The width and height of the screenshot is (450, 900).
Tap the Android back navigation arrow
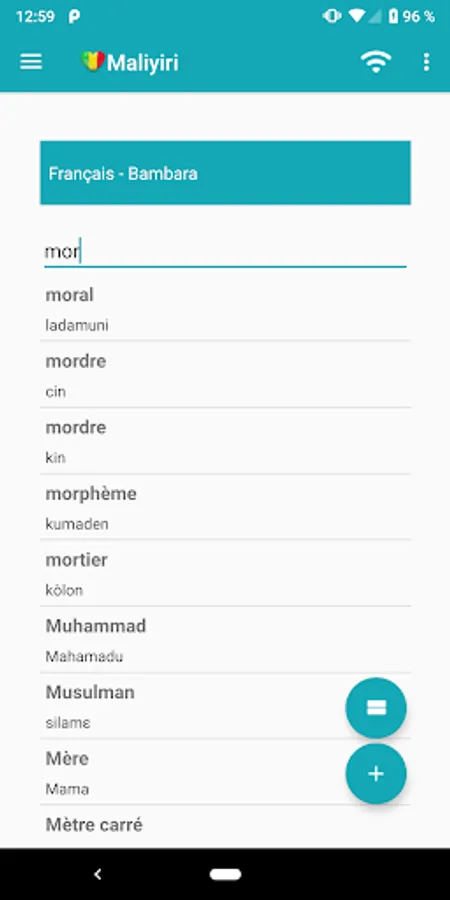click(98, 874)
